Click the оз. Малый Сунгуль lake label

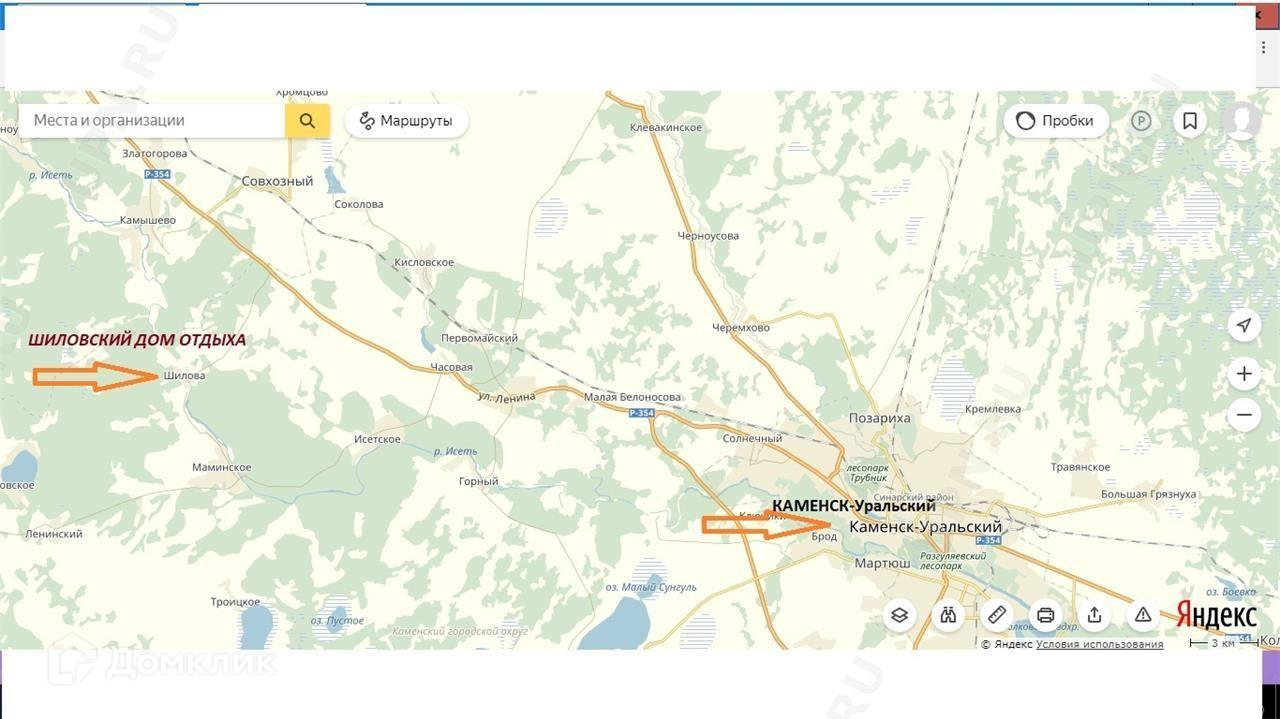pos(650,587)
